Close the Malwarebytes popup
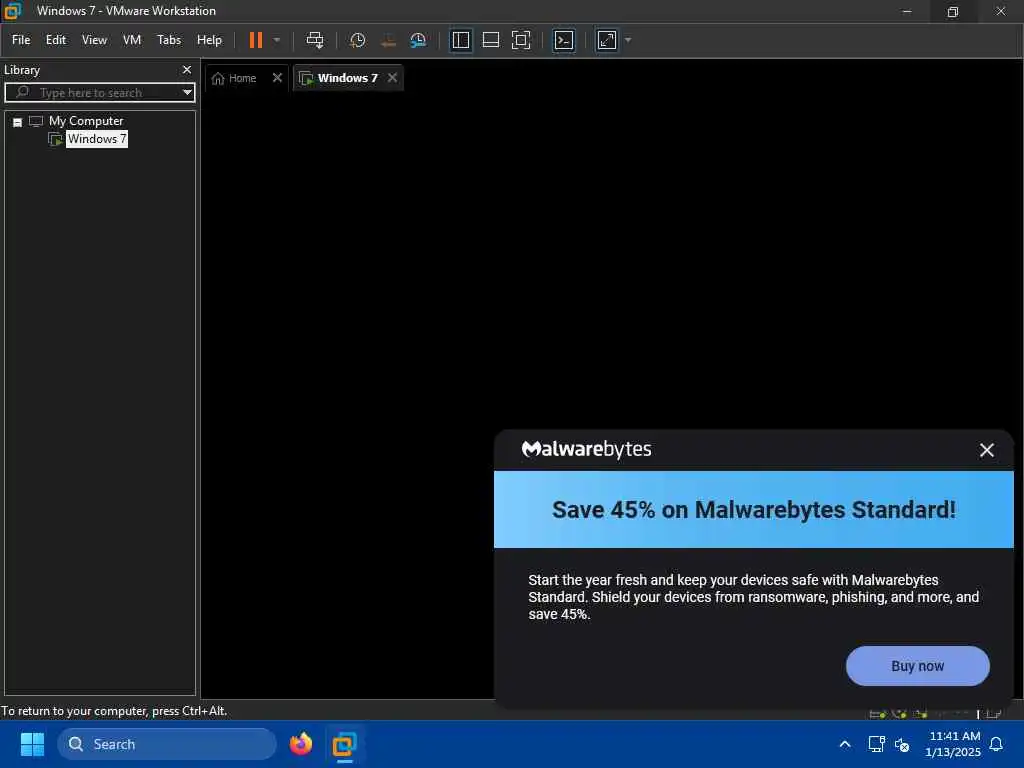This screenshot has width=1024, height=768. click(987, 450)
